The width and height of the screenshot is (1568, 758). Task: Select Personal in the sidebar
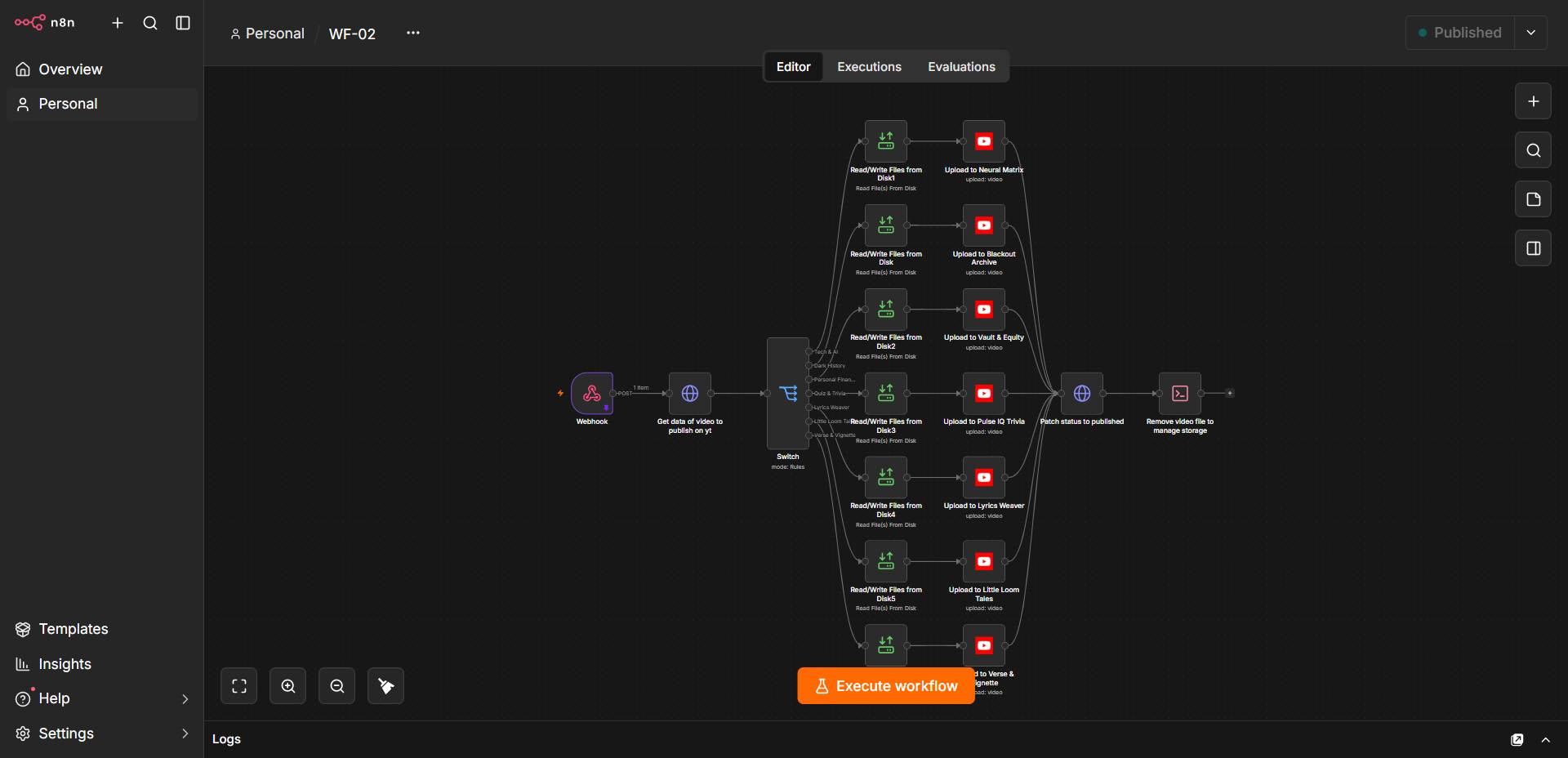tap(102, 104)
